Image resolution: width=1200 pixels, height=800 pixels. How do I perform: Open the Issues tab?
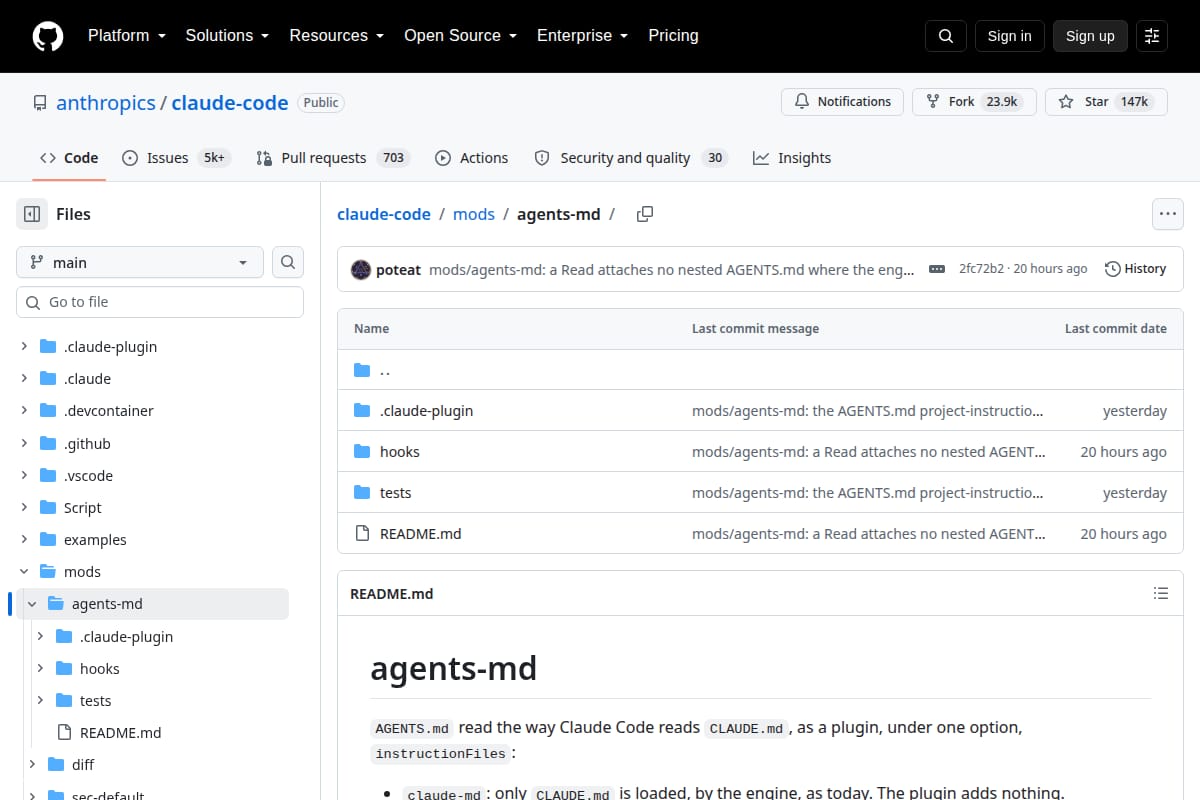point(176,158)
